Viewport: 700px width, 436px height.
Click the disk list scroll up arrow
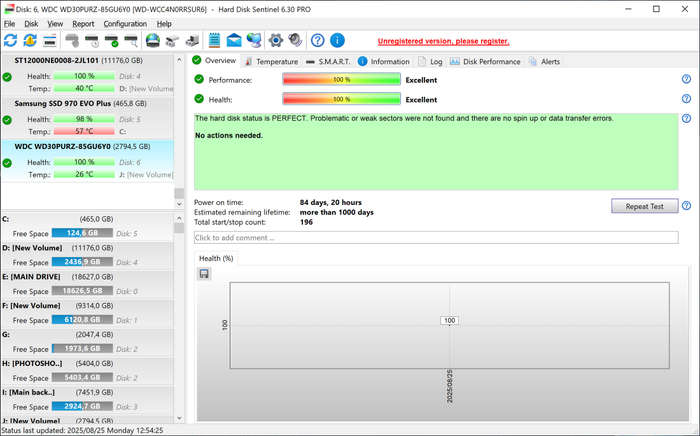point(179,59)
